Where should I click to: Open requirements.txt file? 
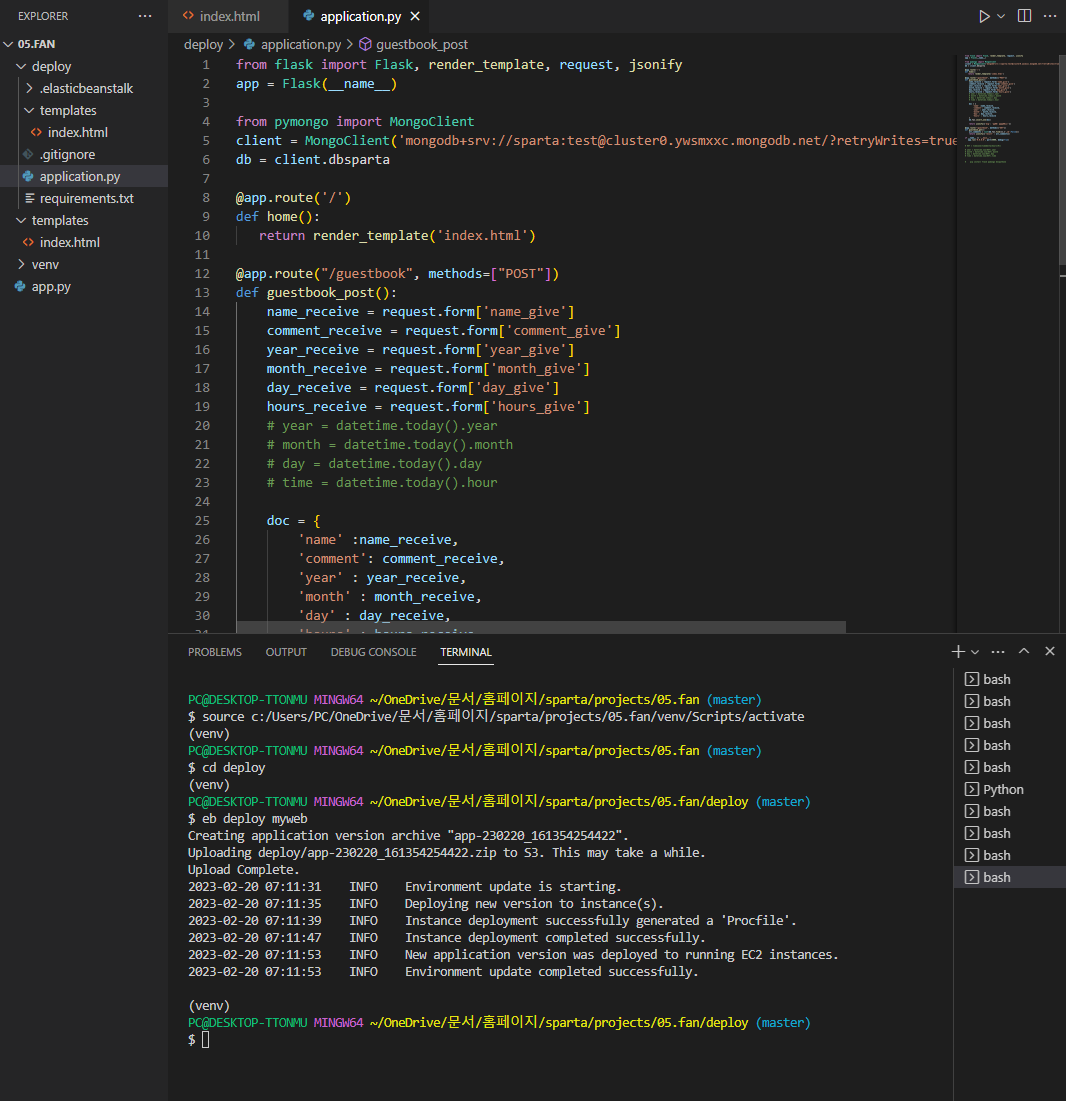pos(86,199)
